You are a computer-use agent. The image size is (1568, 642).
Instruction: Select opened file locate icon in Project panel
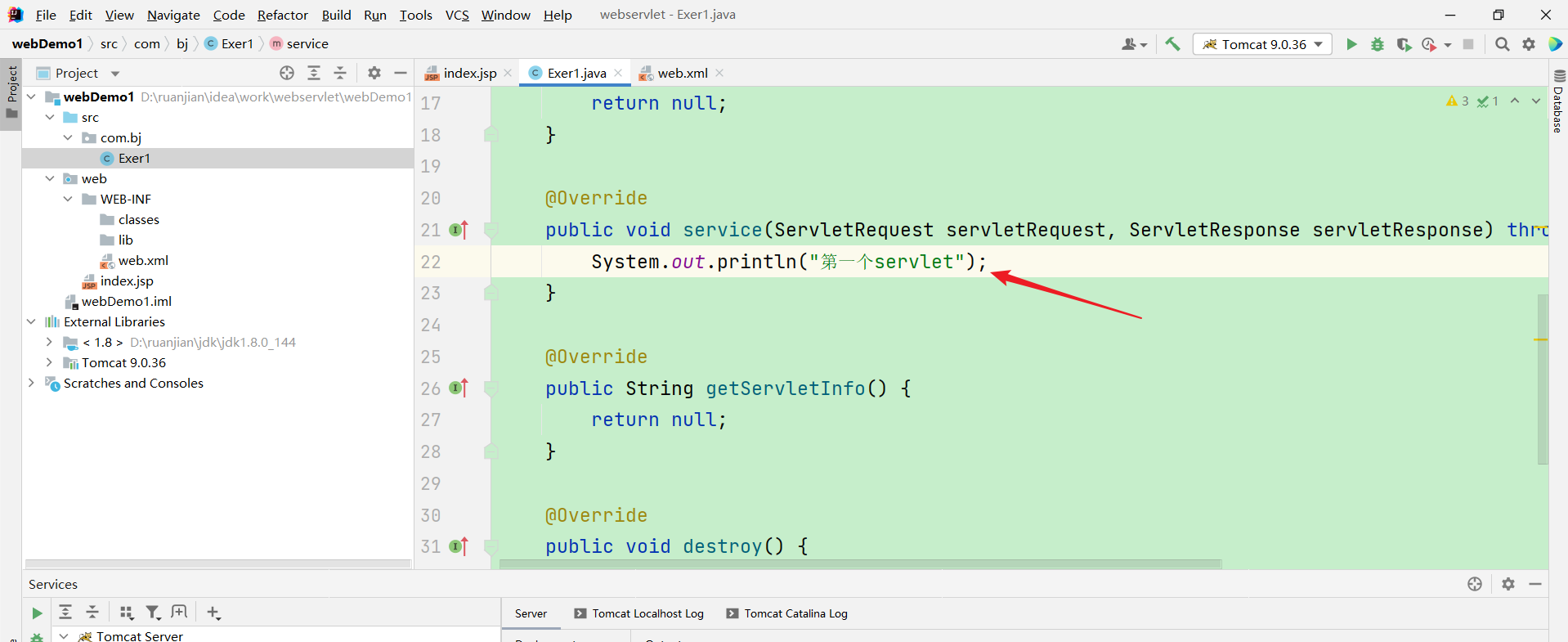287,73
